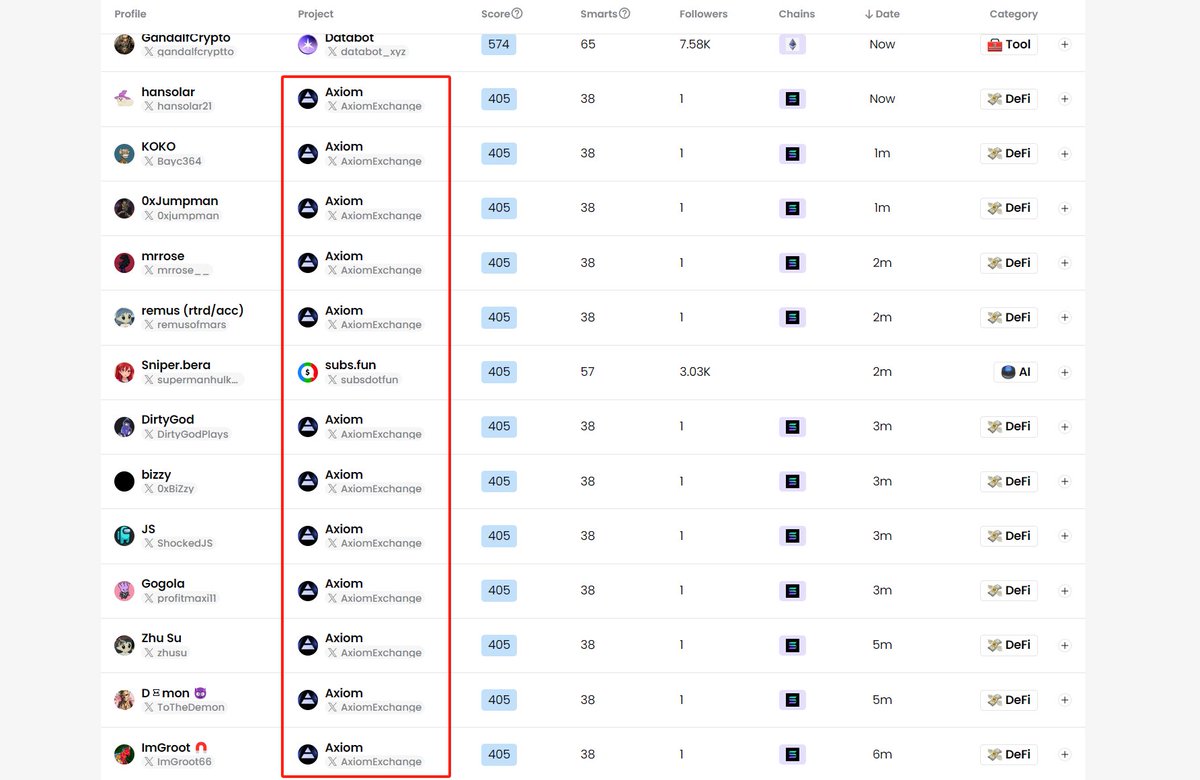
Task: Click the JS profile avatar
Action: 124,536
